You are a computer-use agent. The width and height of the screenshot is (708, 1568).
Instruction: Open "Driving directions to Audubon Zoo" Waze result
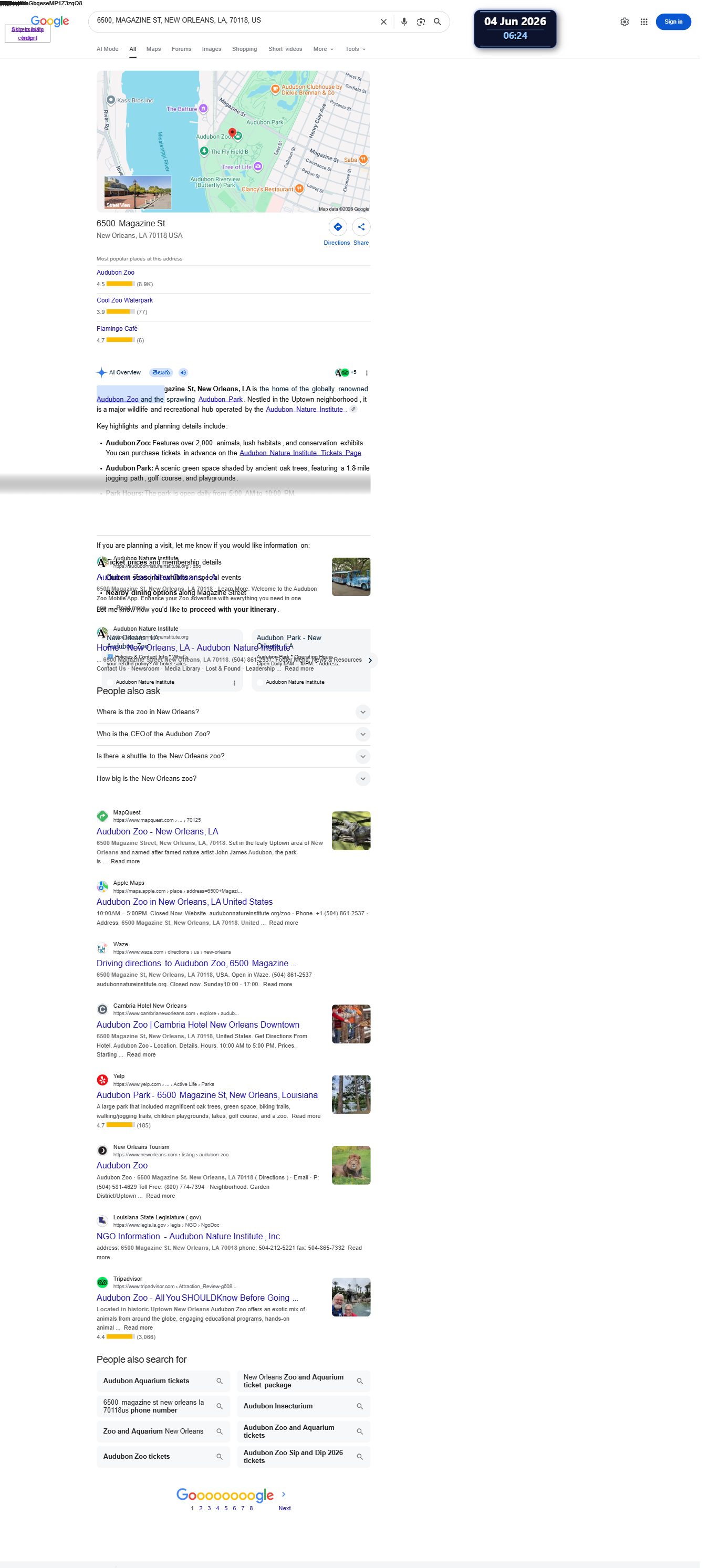click(199, 975)
